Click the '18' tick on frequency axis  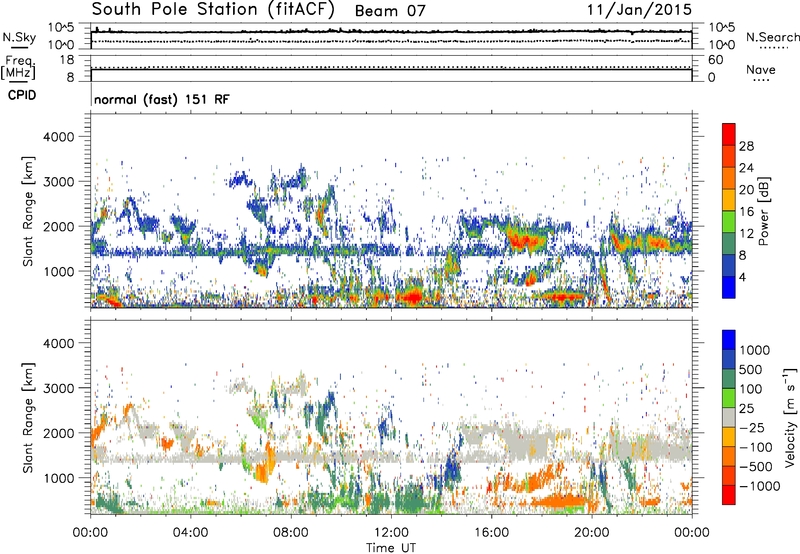tap(67, 60)
